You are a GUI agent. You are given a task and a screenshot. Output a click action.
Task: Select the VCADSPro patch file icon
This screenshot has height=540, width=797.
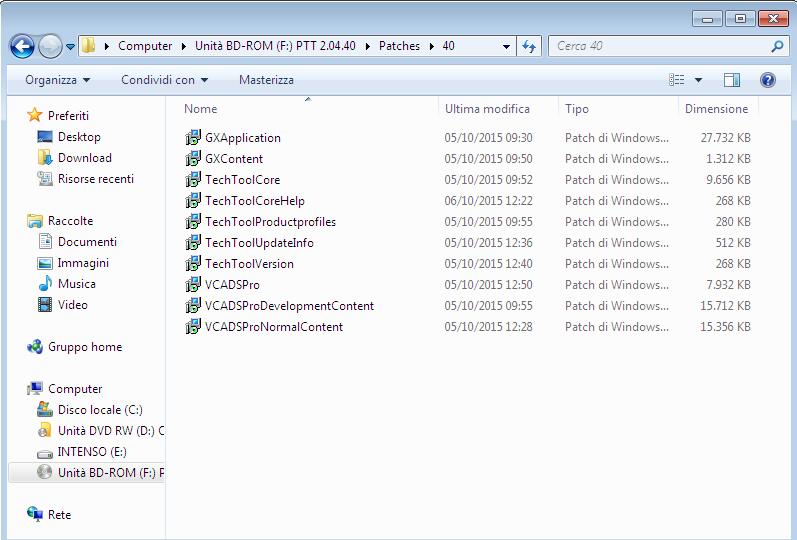click(193, 285)
